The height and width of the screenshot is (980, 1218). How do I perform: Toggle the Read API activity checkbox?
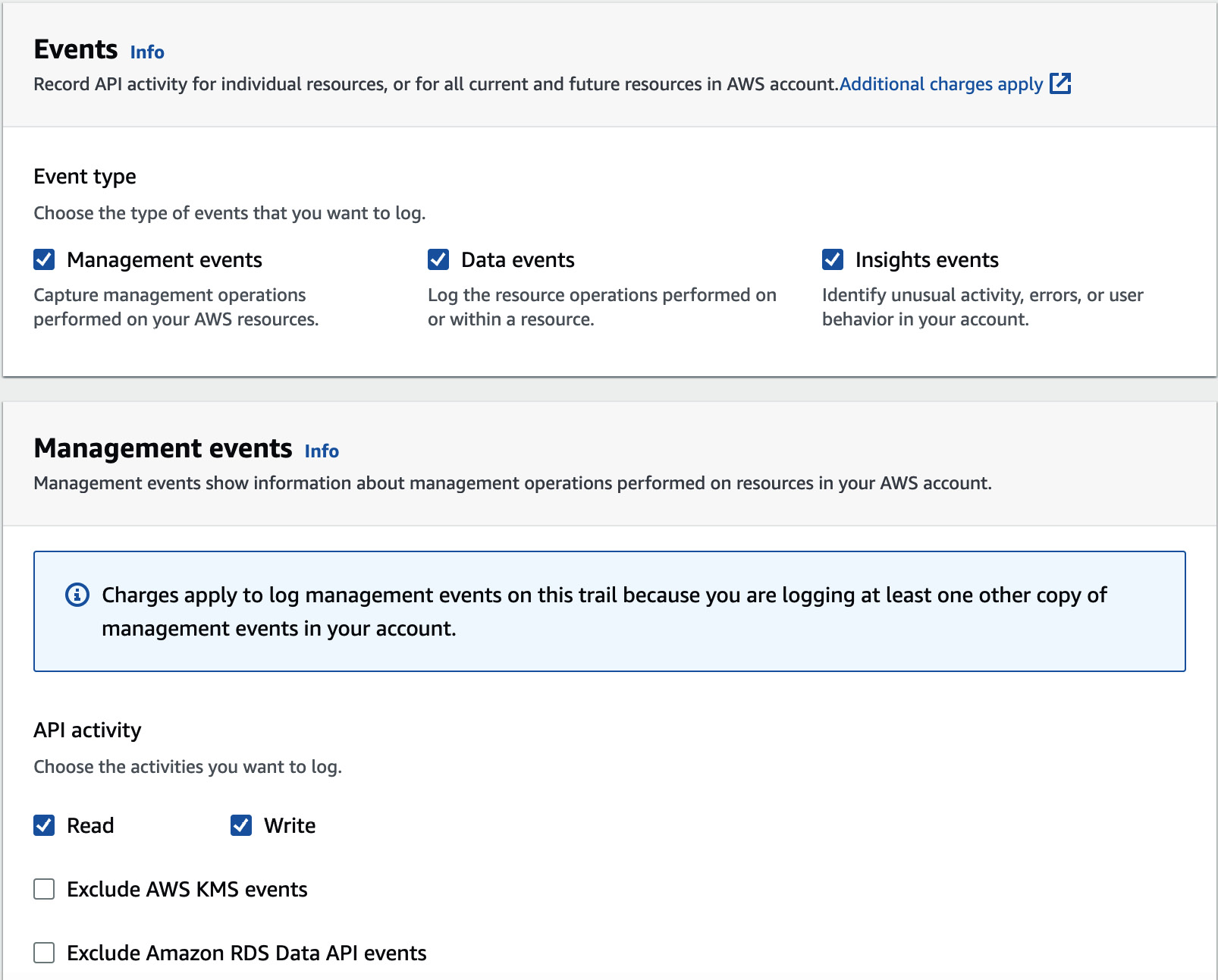point(44,825)
